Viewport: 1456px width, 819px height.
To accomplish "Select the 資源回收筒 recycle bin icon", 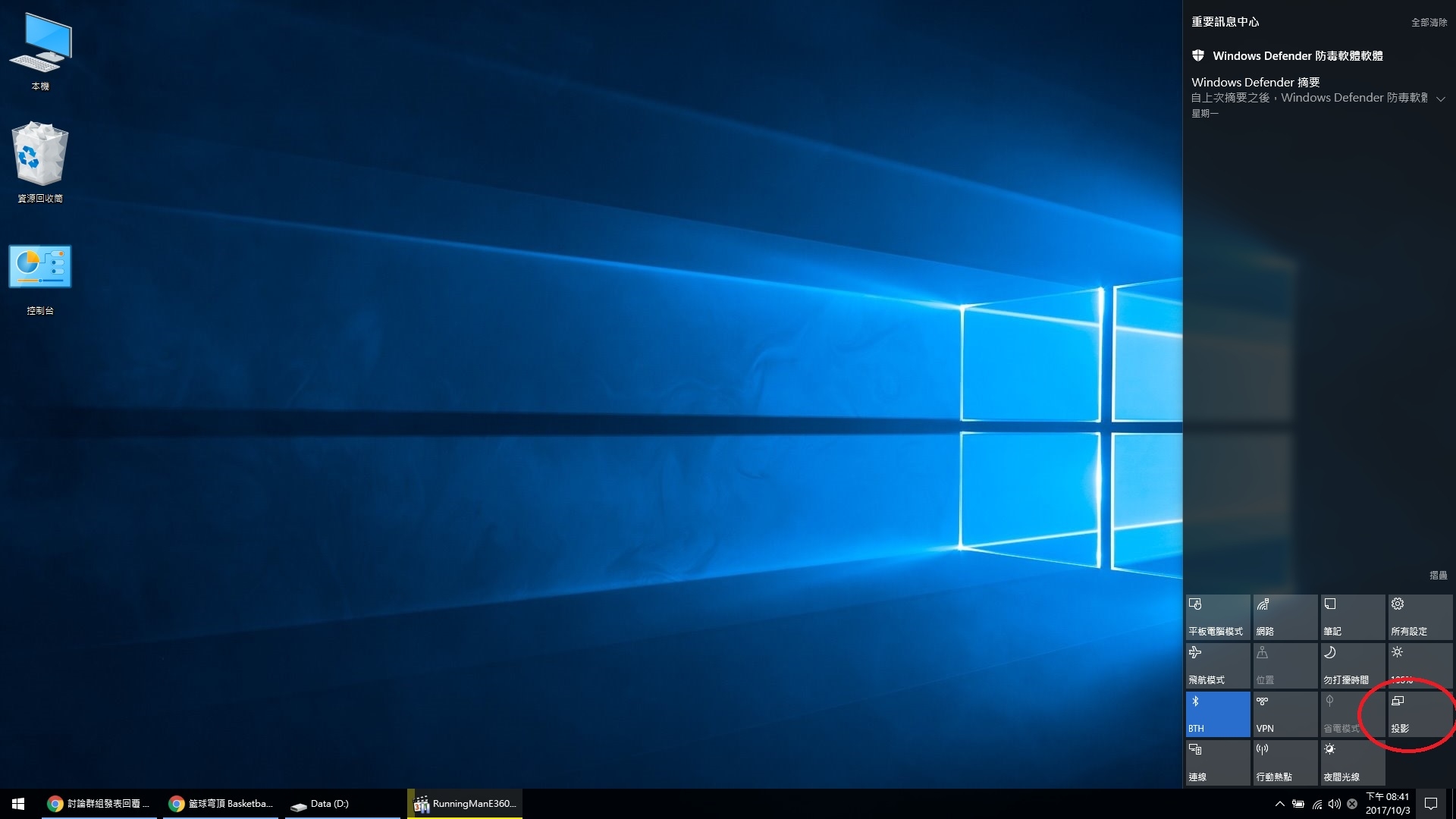I will (x=40, y=162).
